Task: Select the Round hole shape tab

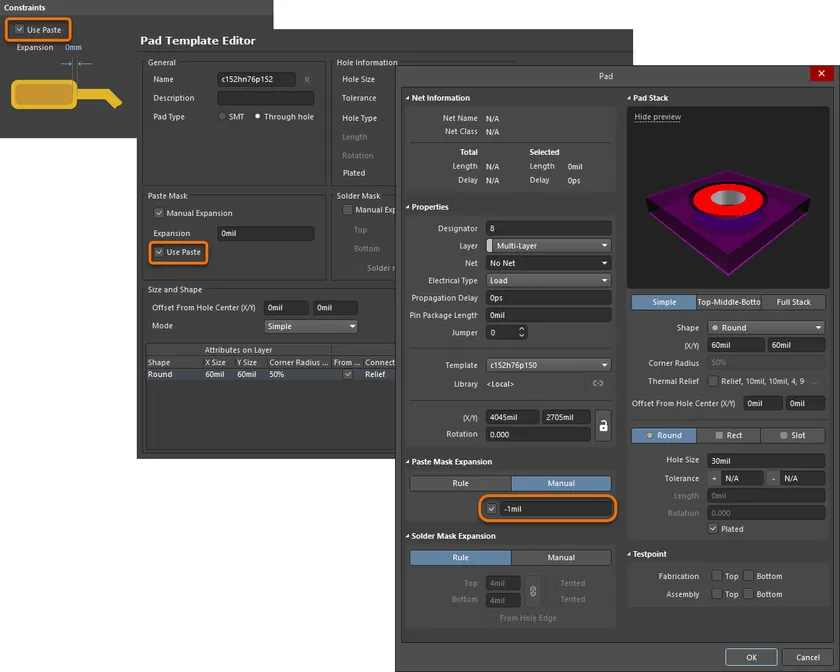Action: click(x=664, y=435)
